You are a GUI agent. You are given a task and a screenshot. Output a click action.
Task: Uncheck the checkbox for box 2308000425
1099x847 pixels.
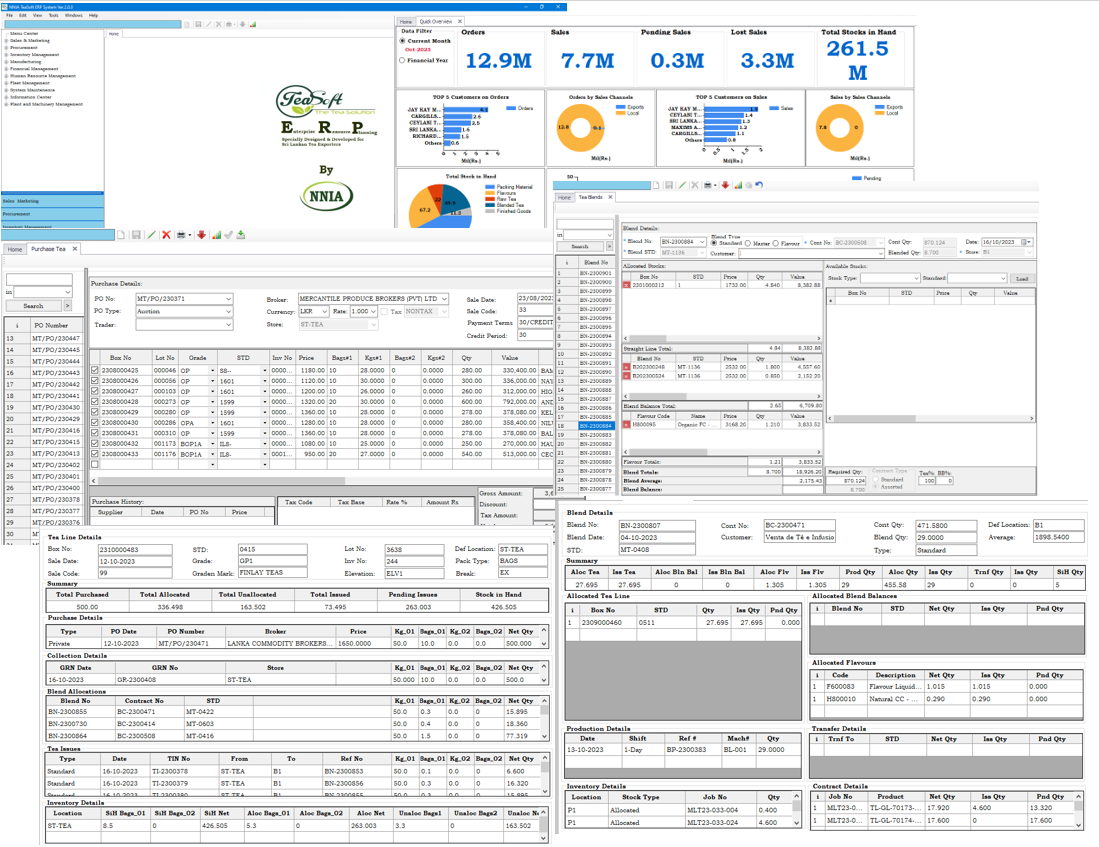tap(96, 371)
